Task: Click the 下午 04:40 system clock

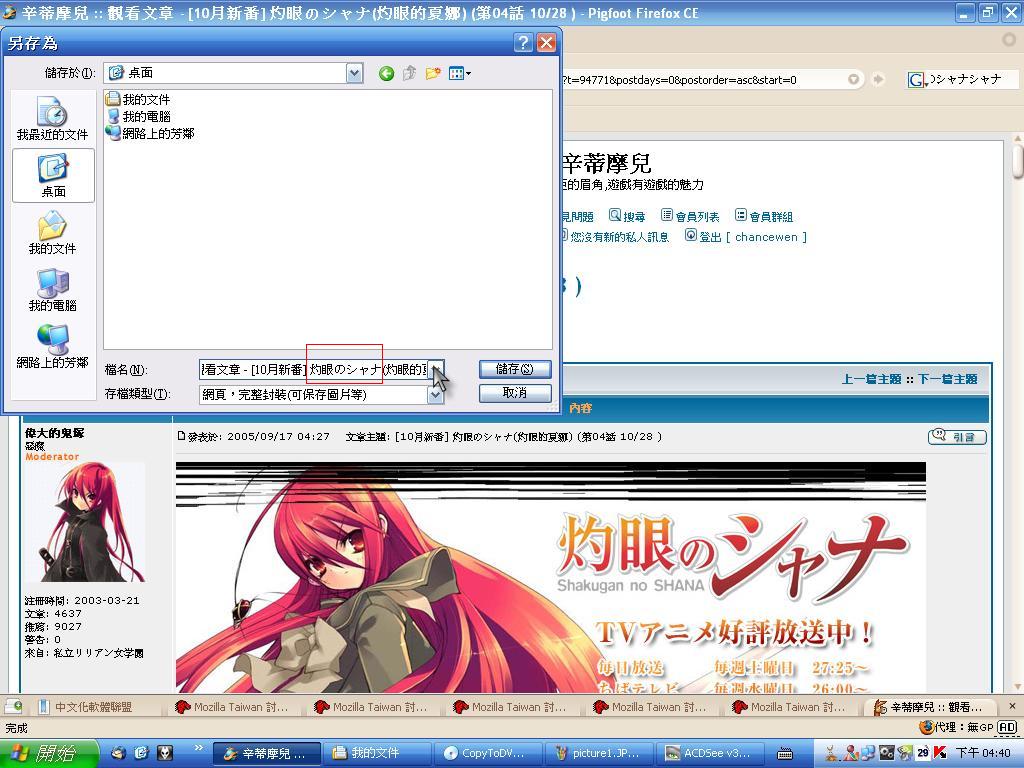Action: (984, 753)
